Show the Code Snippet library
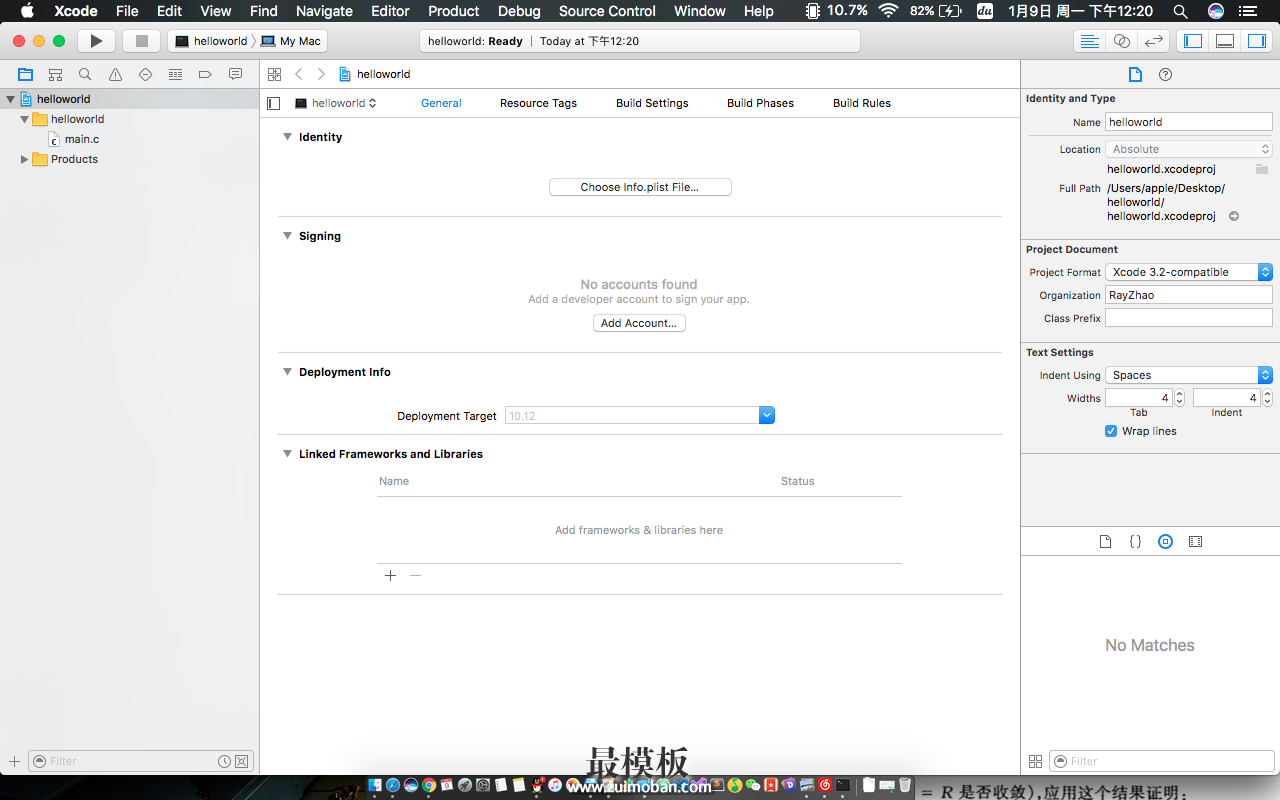Viewport: 1280px width, 800px height. point(1135,541)
